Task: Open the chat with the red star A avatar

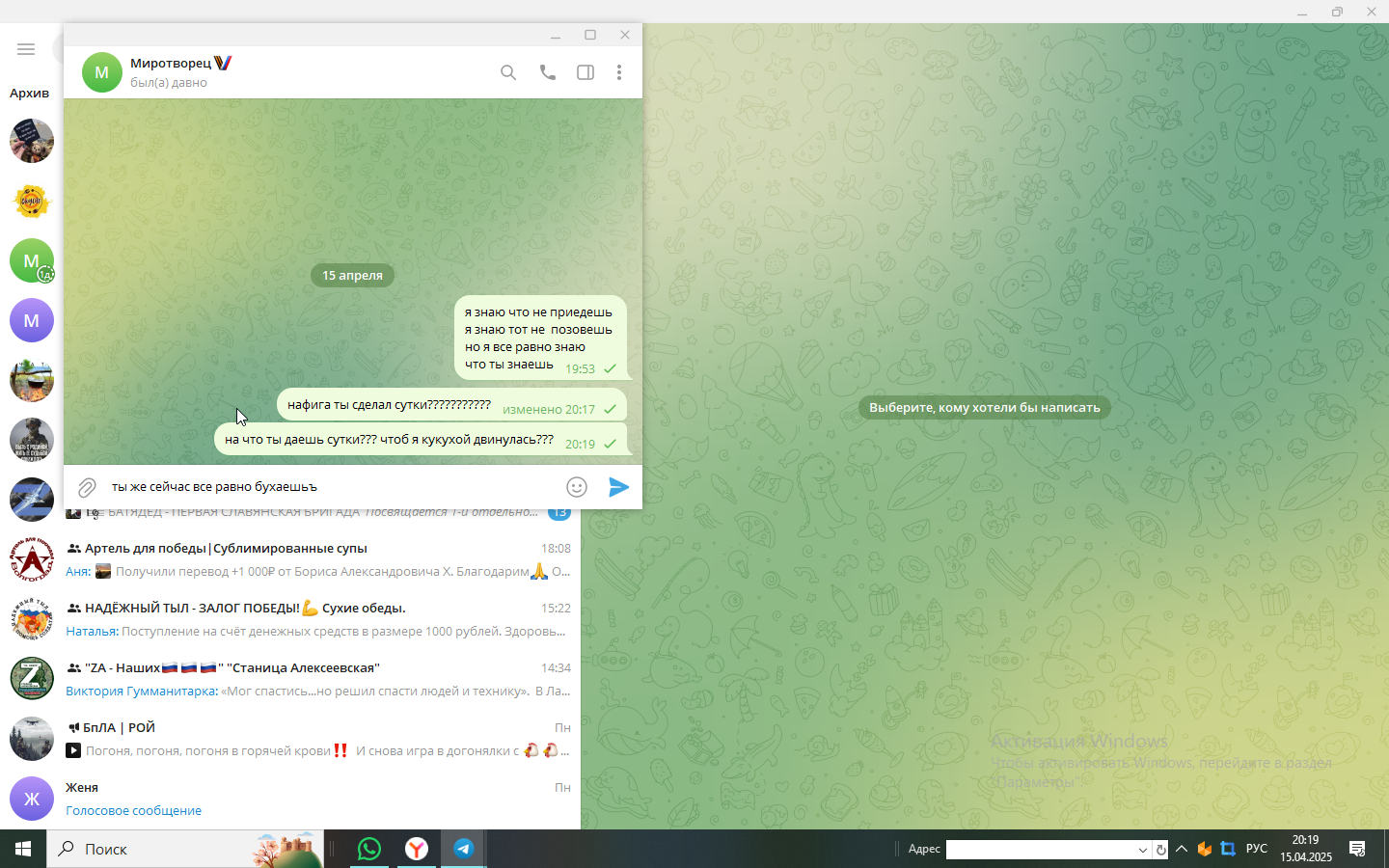Action: coord(32,559)
